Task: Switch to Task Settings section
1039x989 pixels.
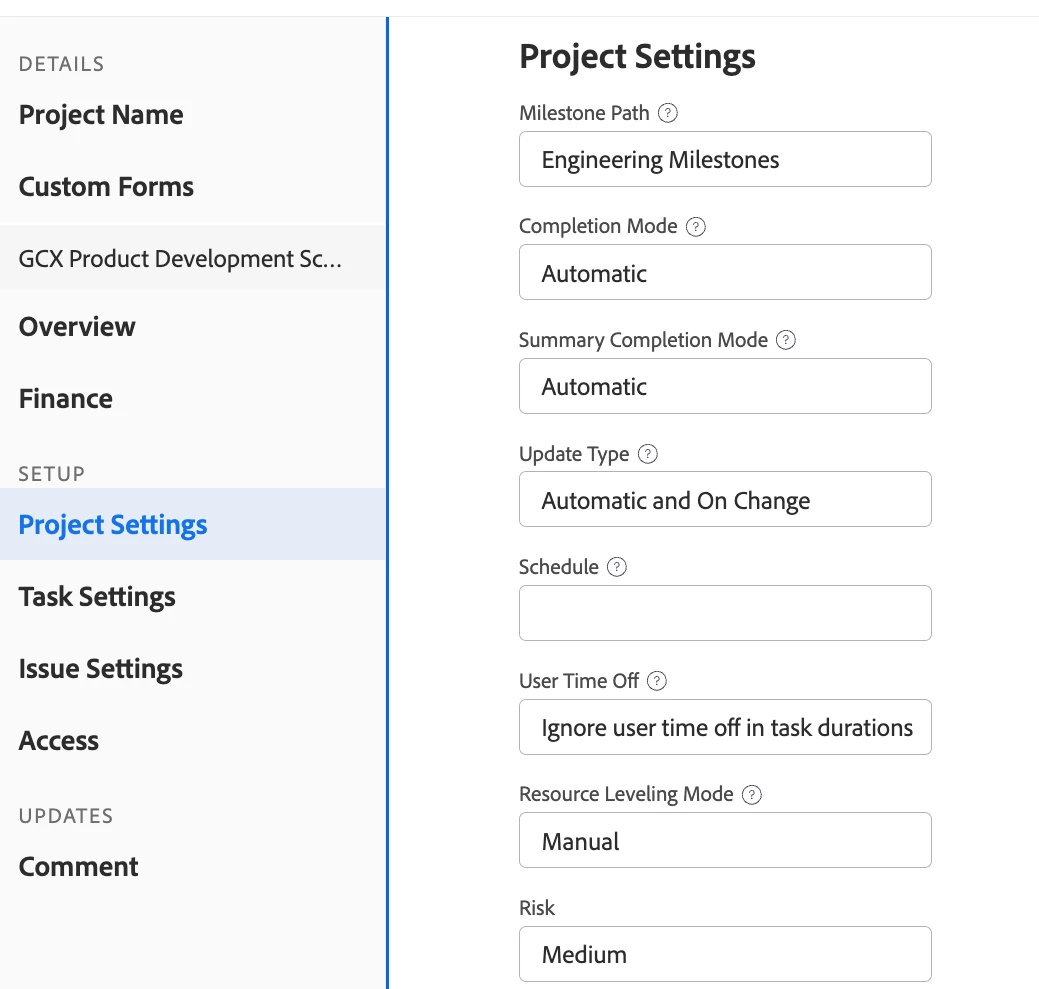Action: point(97,597)
